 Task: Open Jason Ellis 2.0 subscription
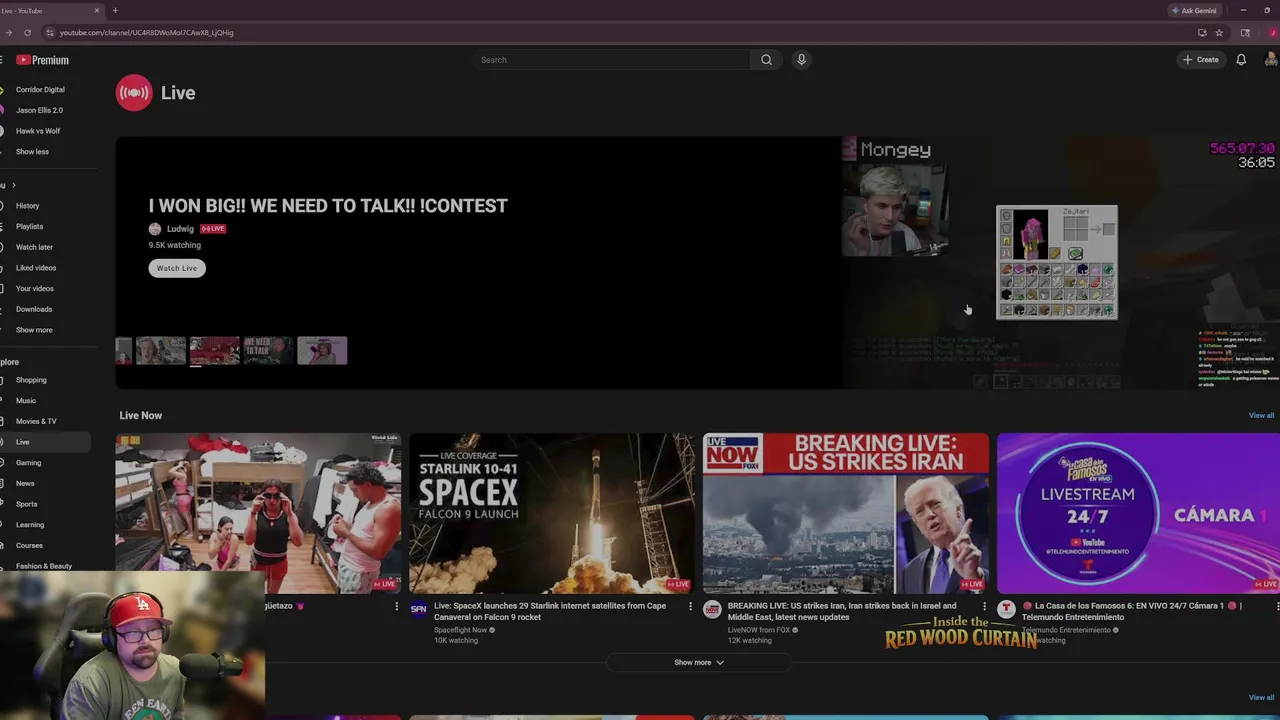pyautogui.click(x=39, y=110)
